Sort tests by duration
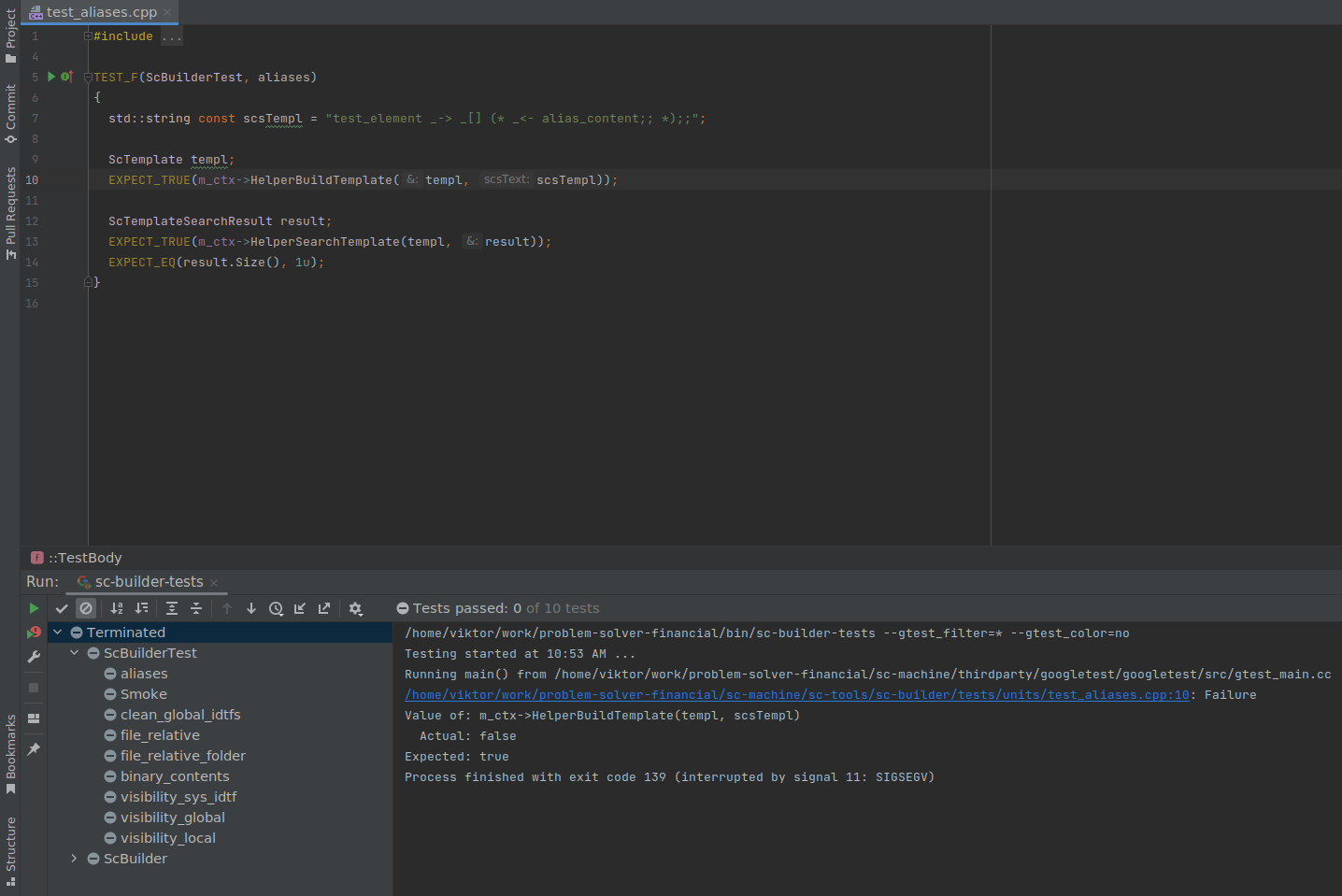The height and width of the screenshot is (896, 1342). point(141,608)
